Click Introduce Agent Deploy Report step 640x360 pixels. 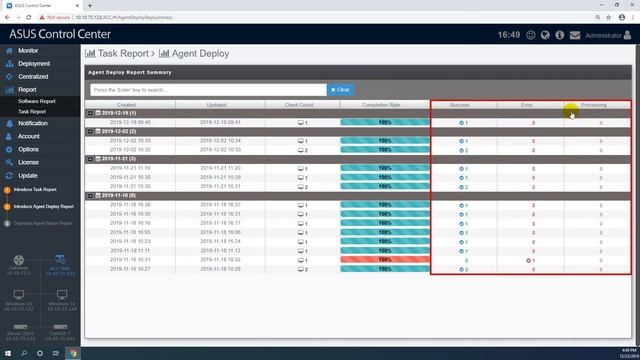click(x=44, y=207)
